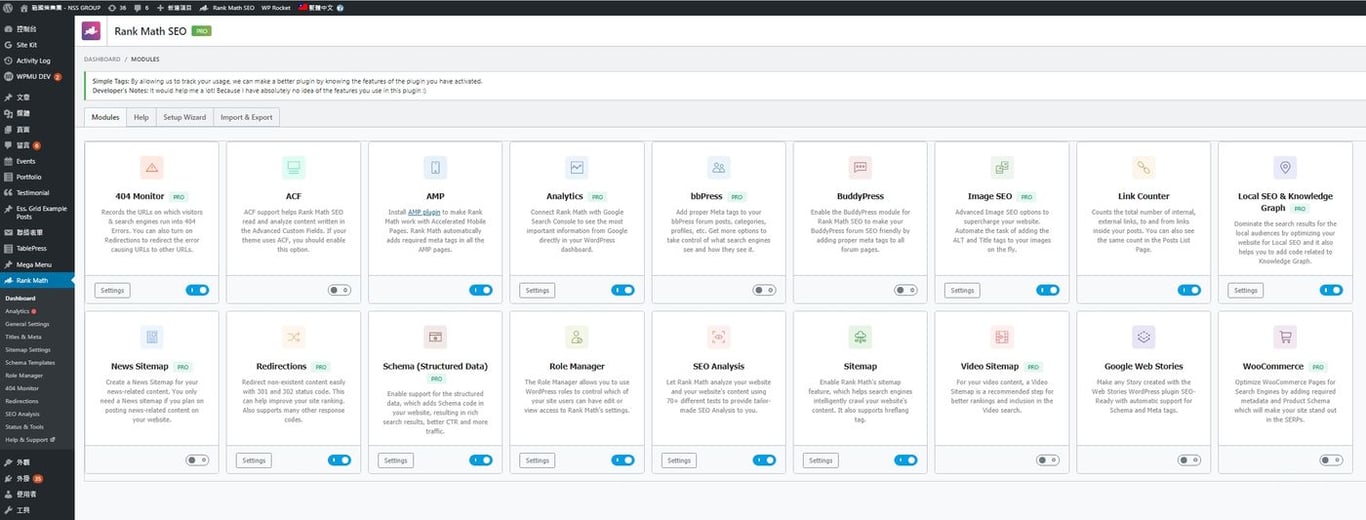Click the WordPress logo in admin bar
Viewport: 1366px width, 520px height.
tap(8, 6)
